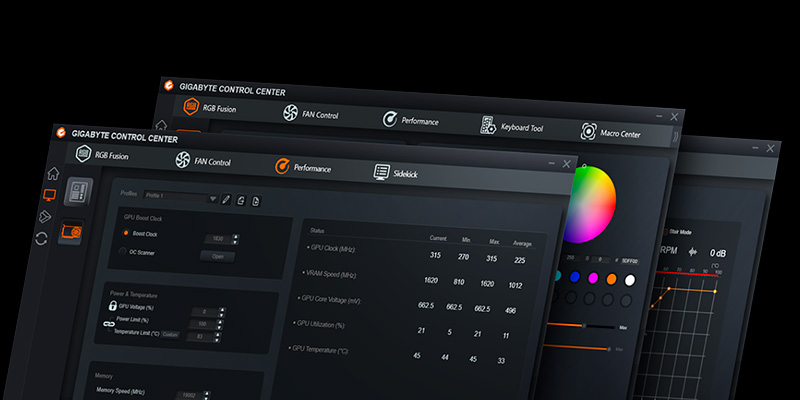
Task: Increase Power Limit 100 with up arrow
Action: point(220,322)
